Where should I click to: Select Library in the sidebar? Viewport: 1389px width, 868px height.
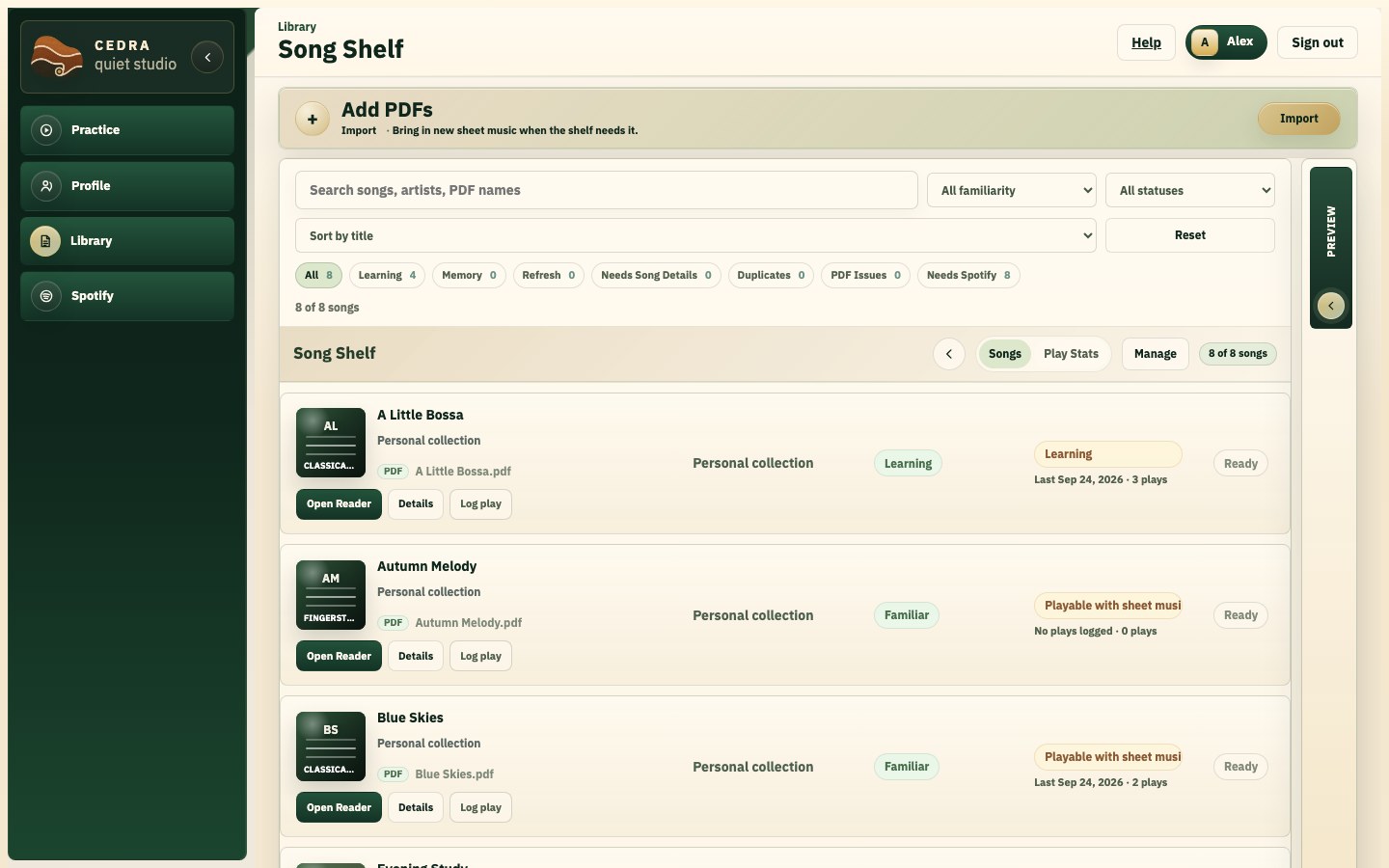[x=127, y=241]
